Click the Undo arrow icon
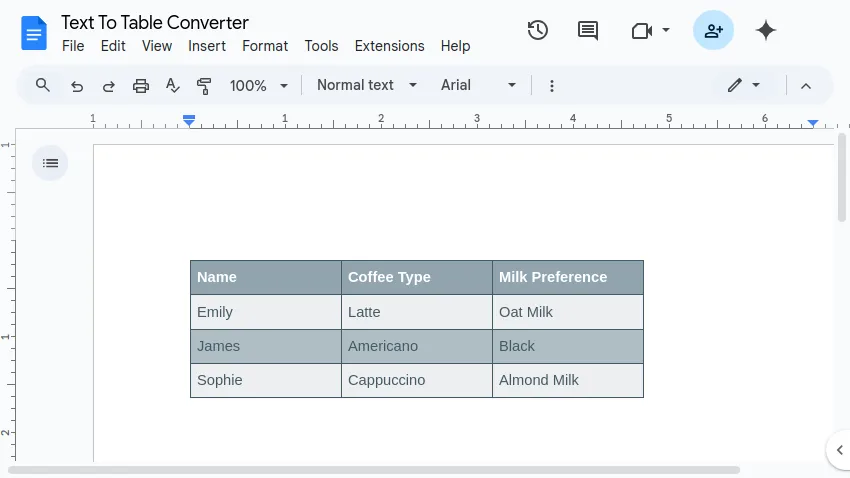This screenshot has height=478, width=850. point(77,86)
